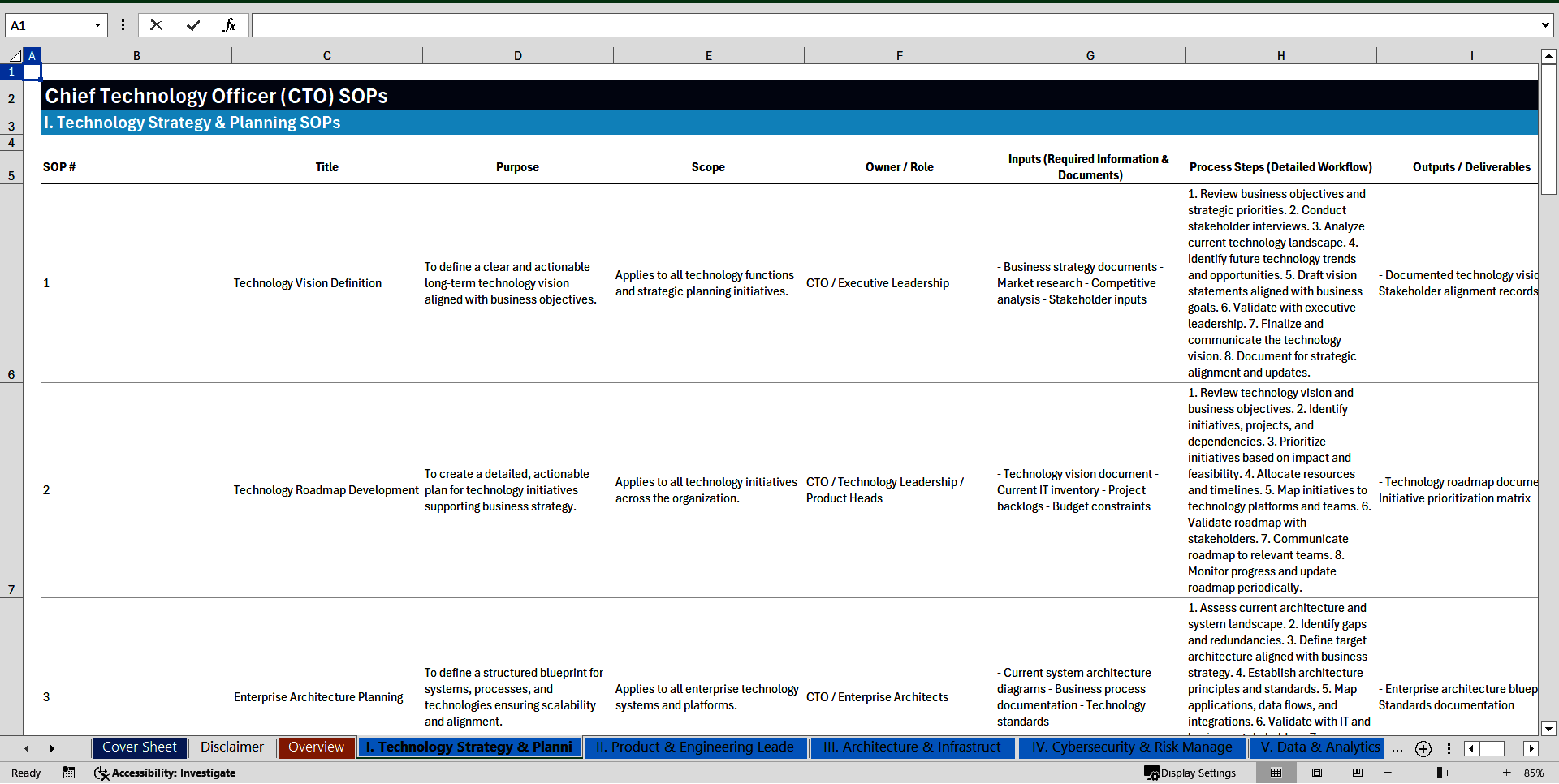
Task: Click the zoom out minus icon
Action: click(x=1388, y=773)
